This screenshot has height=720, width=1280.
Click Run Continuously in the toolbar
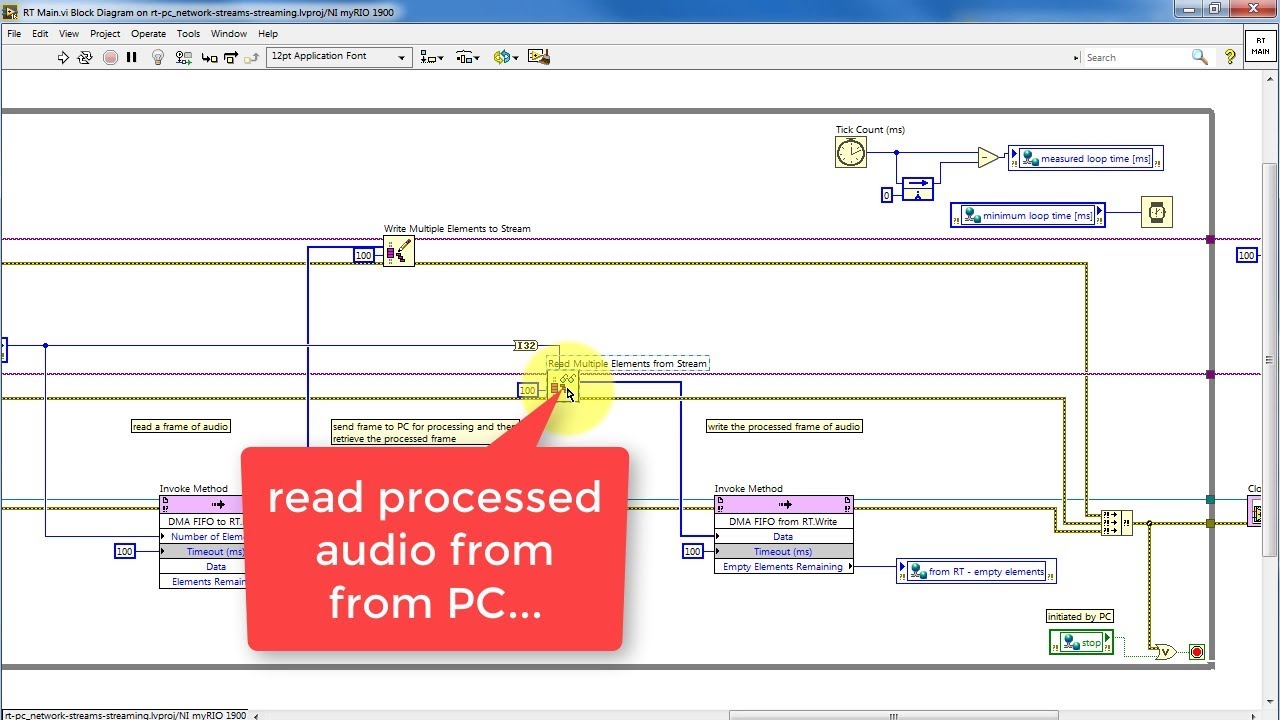coord(85,58)
